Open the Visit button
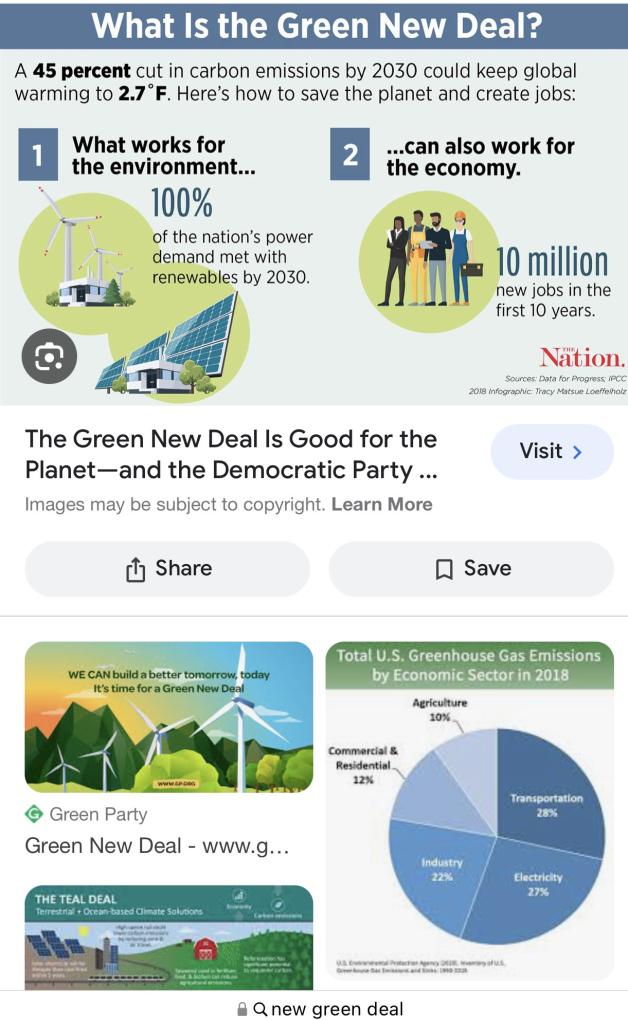The height and width of the screenshot is (1020, 628). pyautogui.click(x=551, y=452)
